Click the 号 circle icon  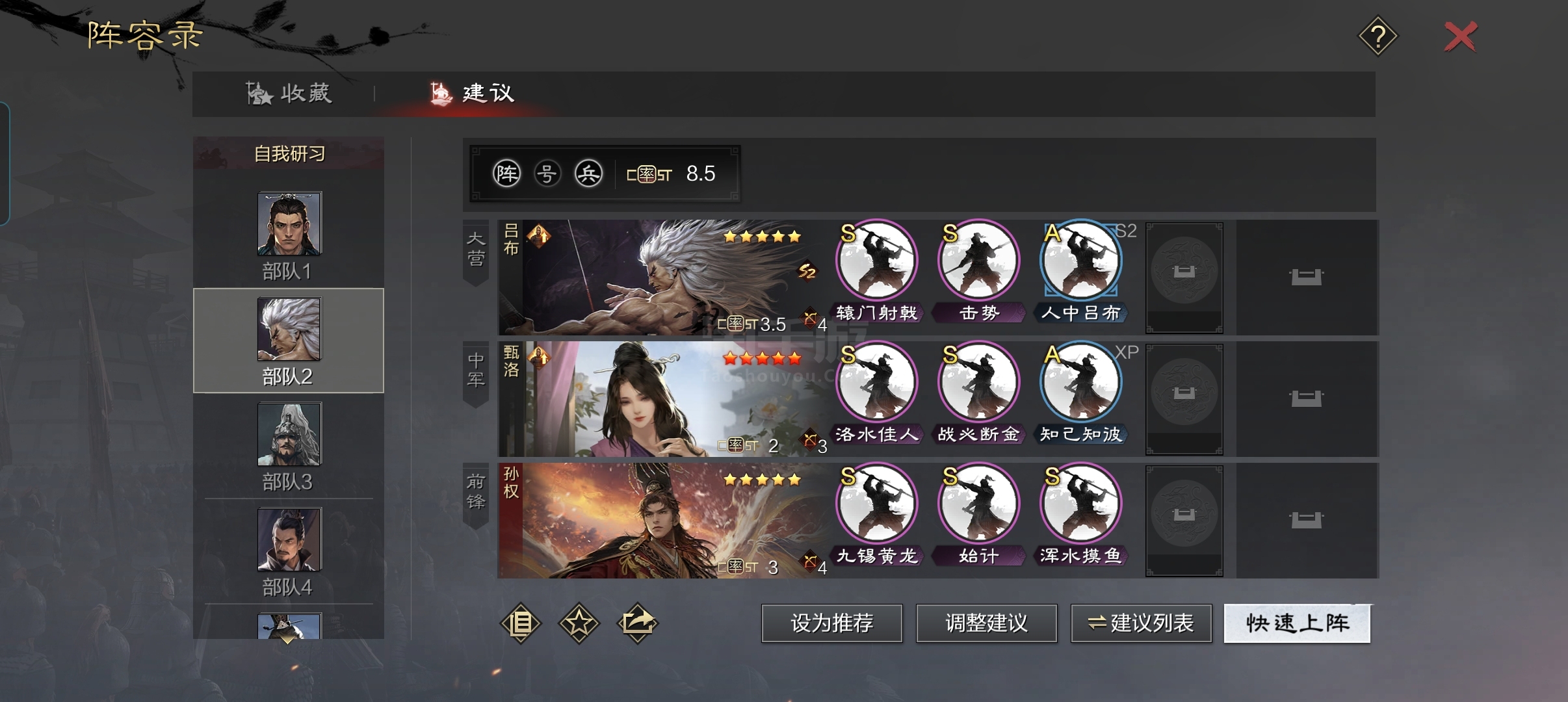[547, 174]
